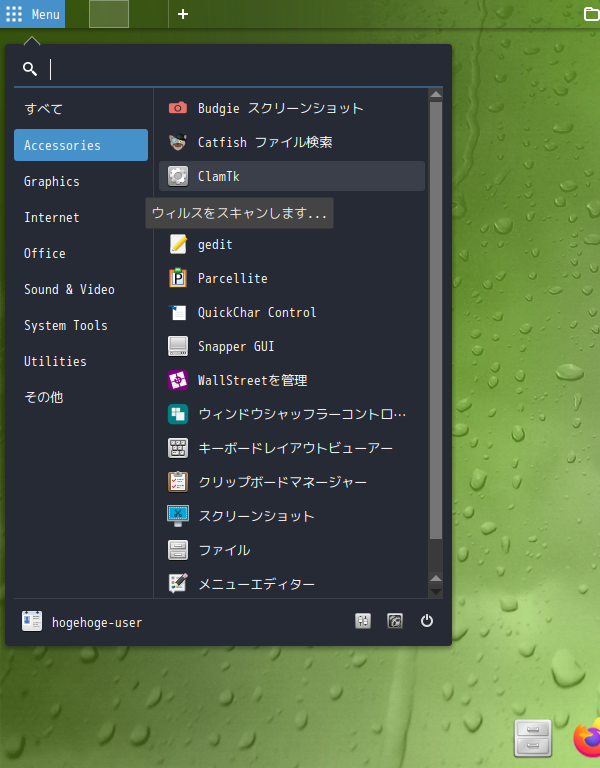Open the ファイル cabinet icon in menu
600x768 pixels.
point(178,550)
